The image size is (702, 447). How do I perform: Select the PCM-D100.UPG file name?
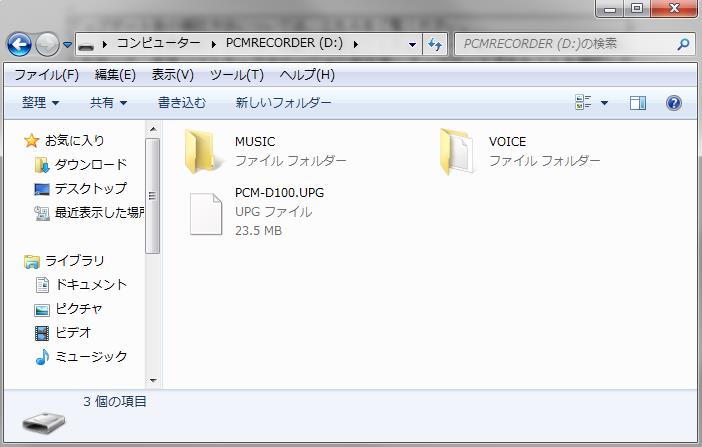[x=279, y=193]
